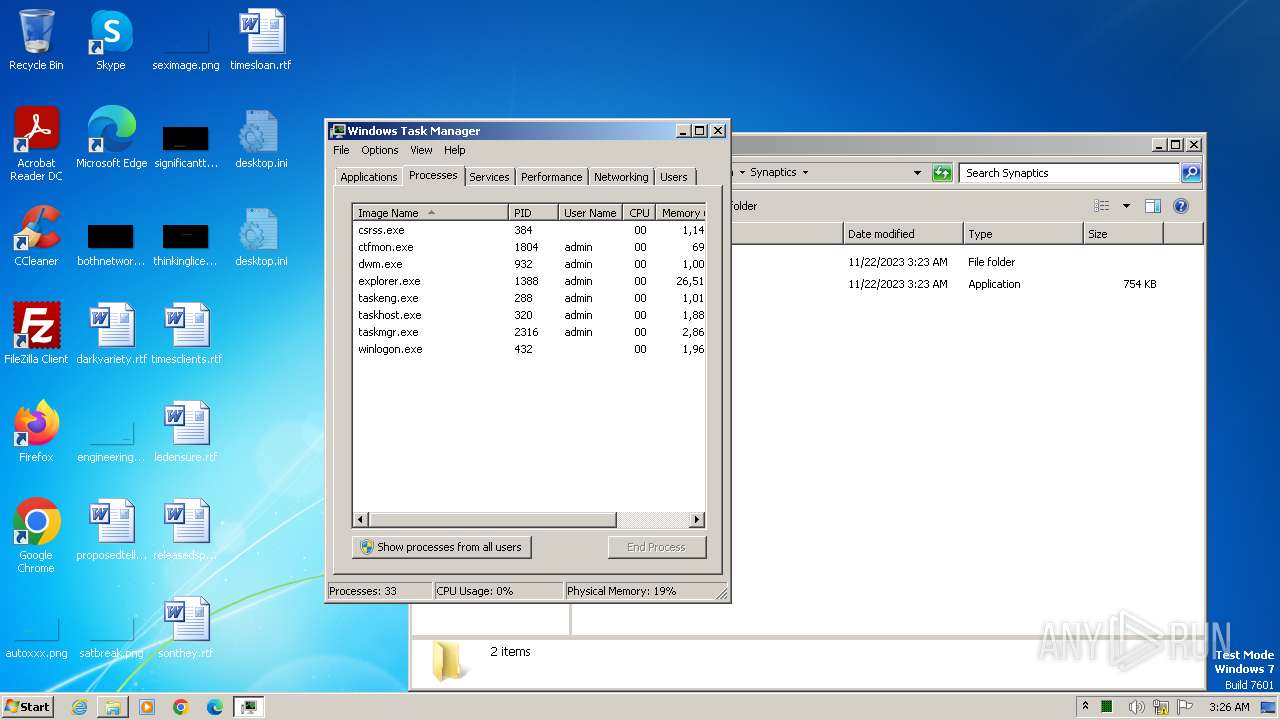Open the Help menu in Task Manager
The image size is (1280, 720).
click(x=455, y=150)
